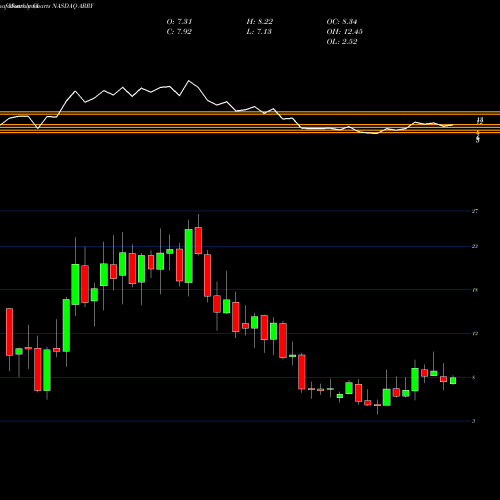Select the high value "H: 8.22"
The width and height of the screenshot is (500, 500).
click(x=260, y=22)
